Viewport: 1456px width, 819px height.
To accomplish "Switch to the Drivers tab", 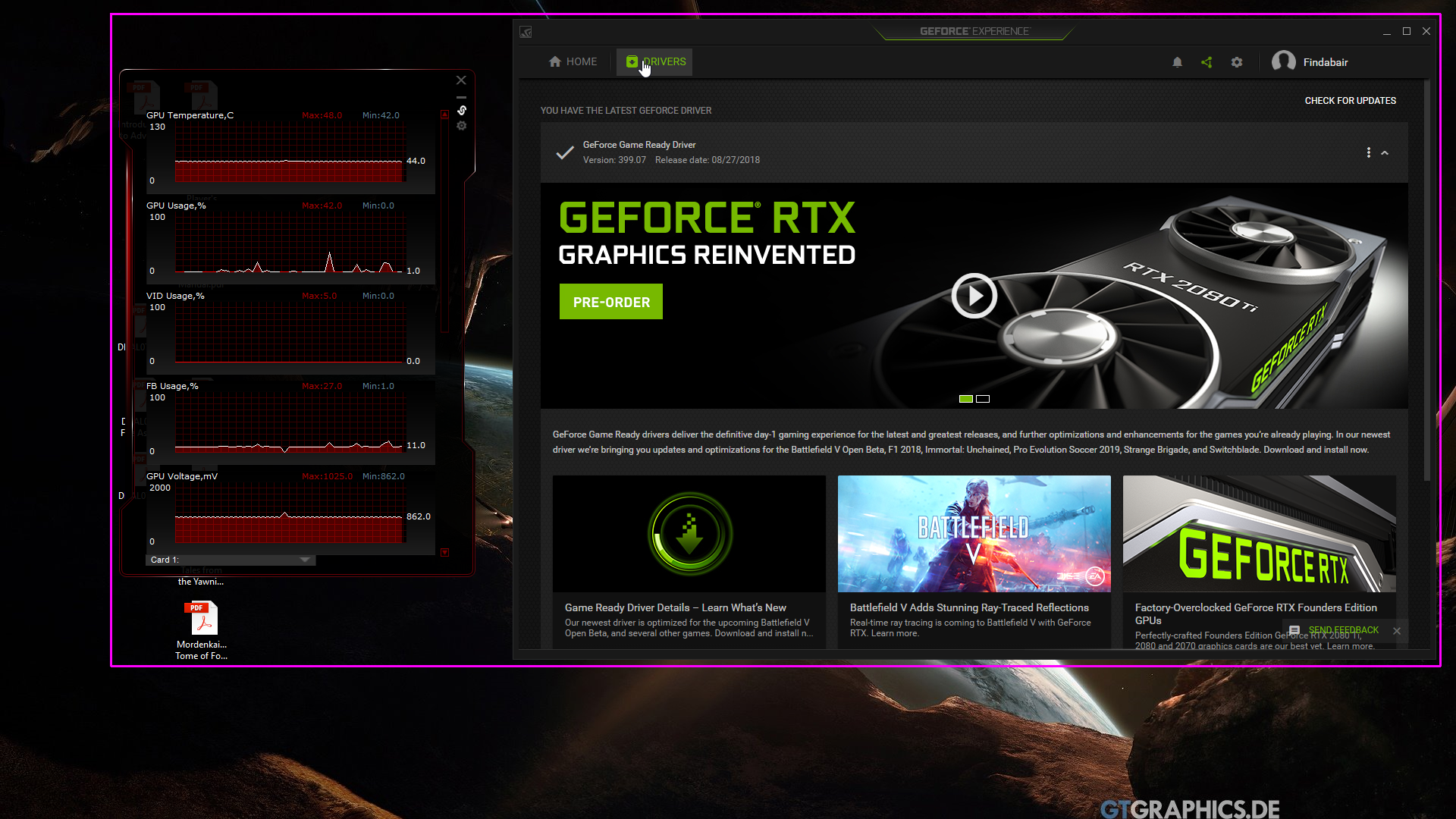I will coord(655,61).
